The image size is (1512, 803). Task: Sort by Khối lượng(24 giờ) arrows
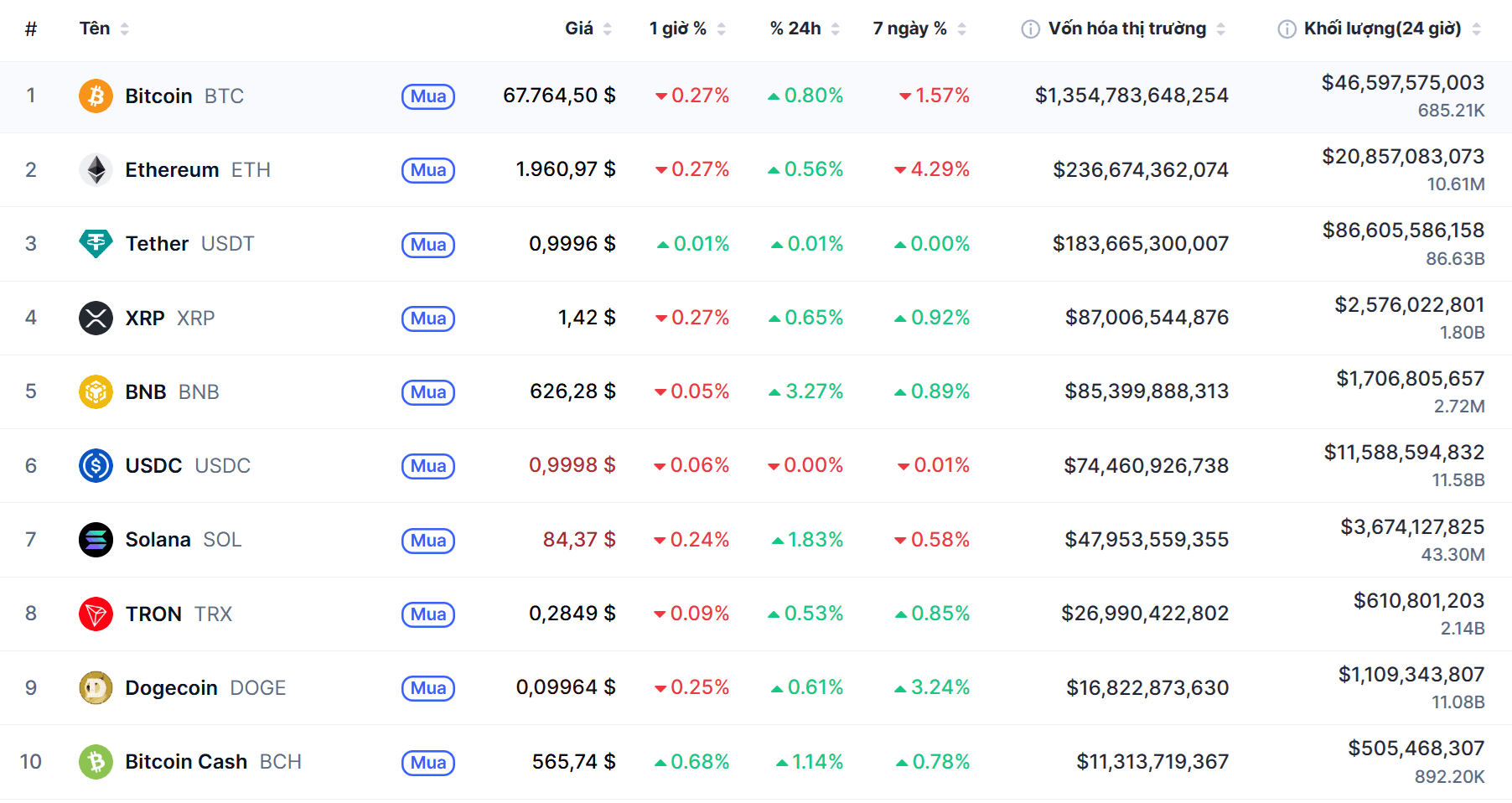click(x=1476, y=29)
